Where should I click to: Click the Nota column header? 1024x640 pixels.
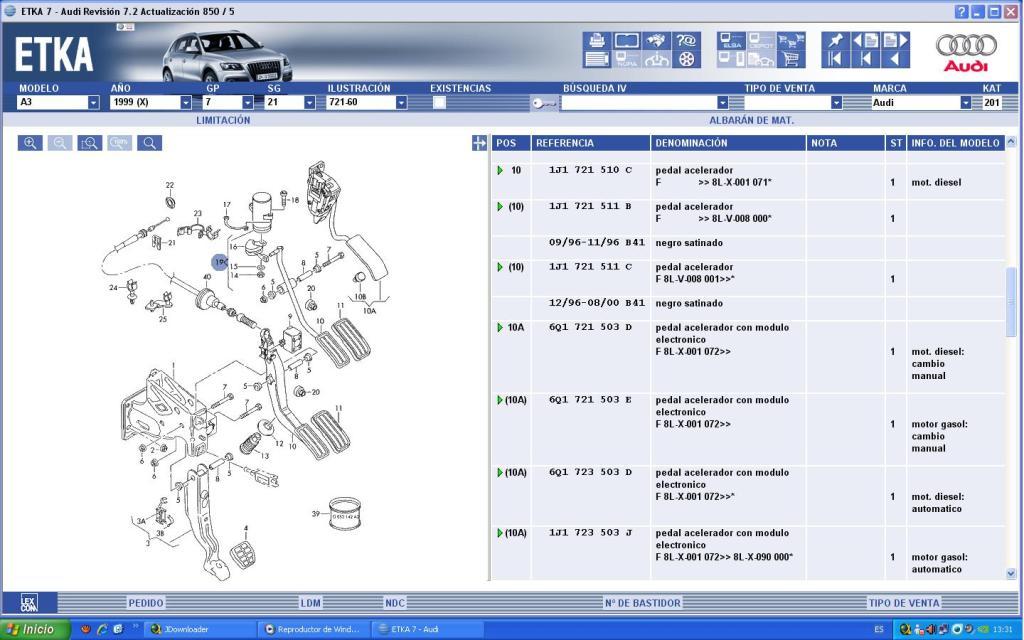coord(846,143)
